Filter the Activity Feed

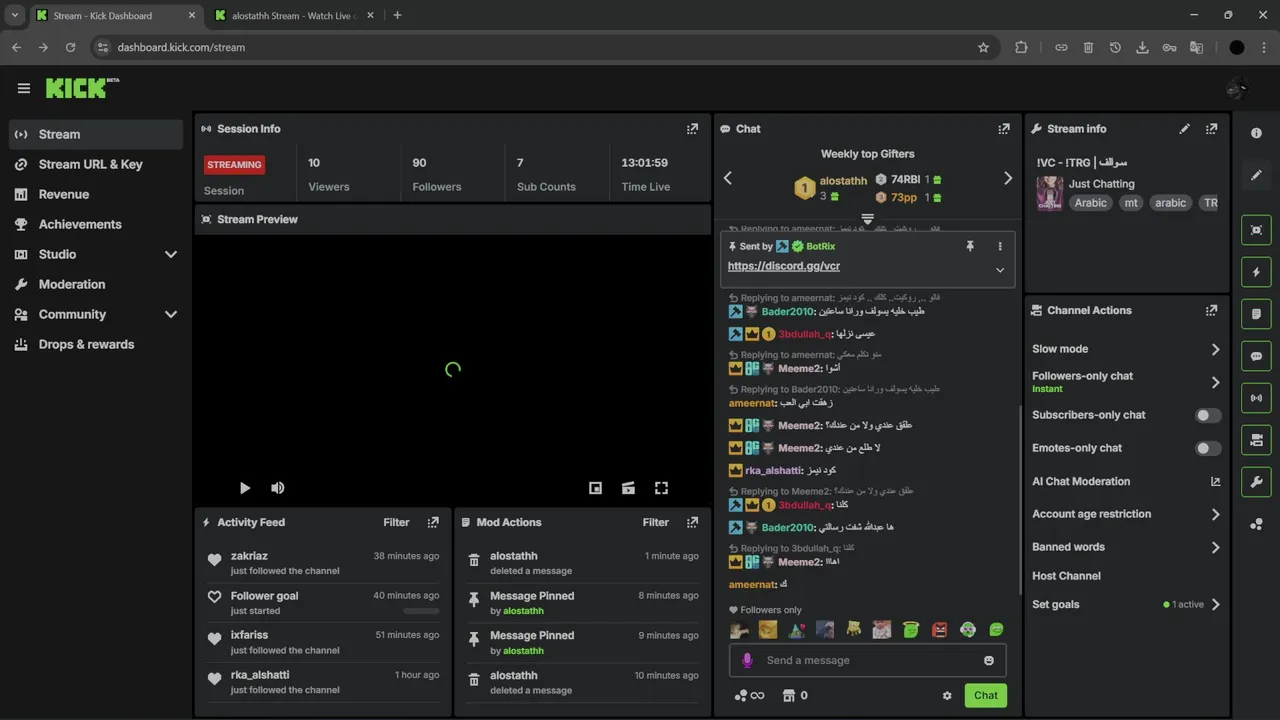point(396,522)
